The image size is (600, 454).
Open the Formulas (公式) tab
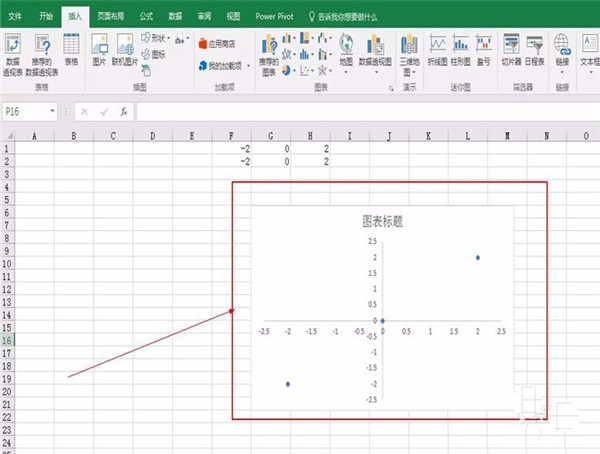tap(146, 16)
